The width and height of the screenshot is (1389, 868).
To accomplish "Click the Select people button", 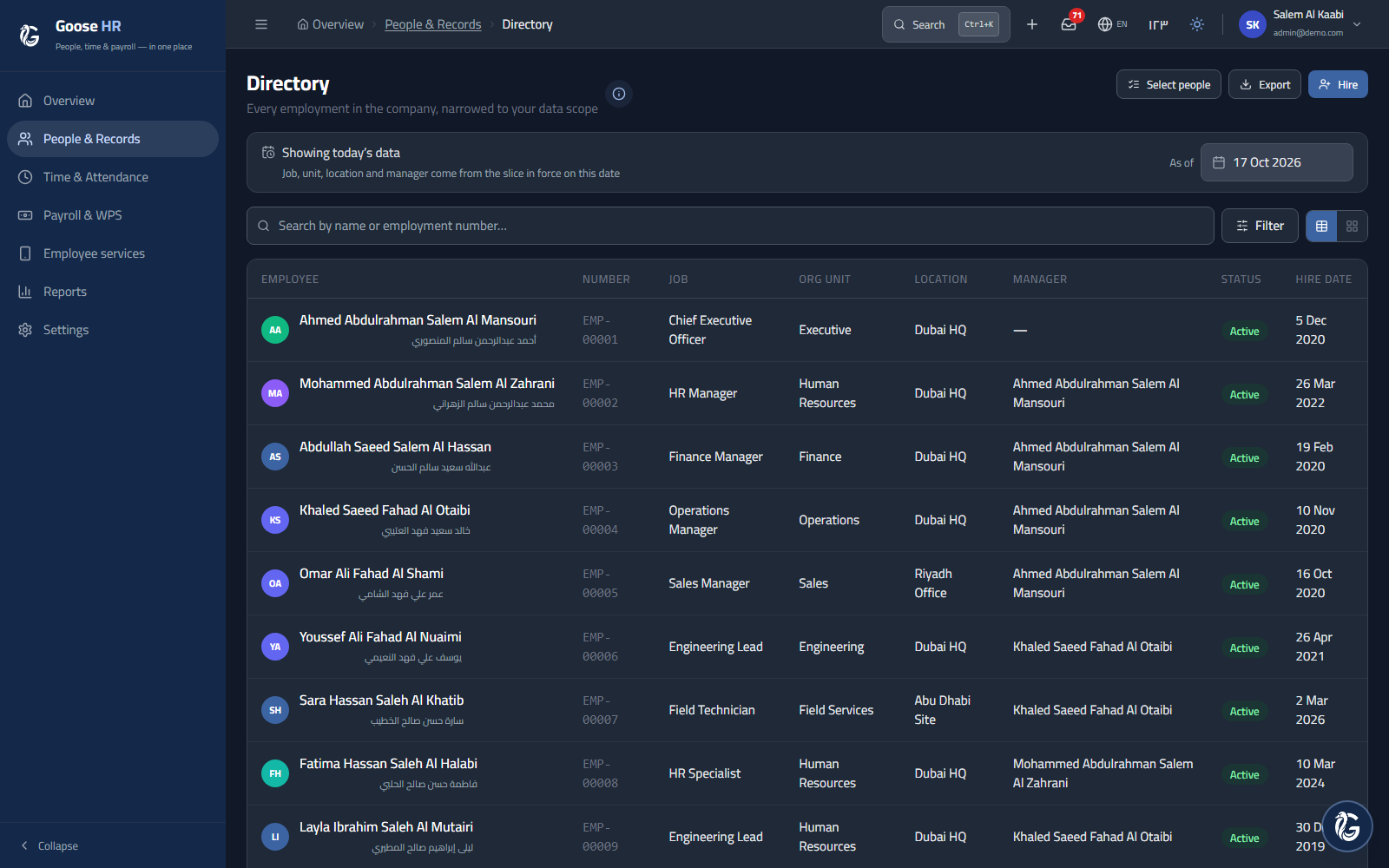I will point(1168,84).
